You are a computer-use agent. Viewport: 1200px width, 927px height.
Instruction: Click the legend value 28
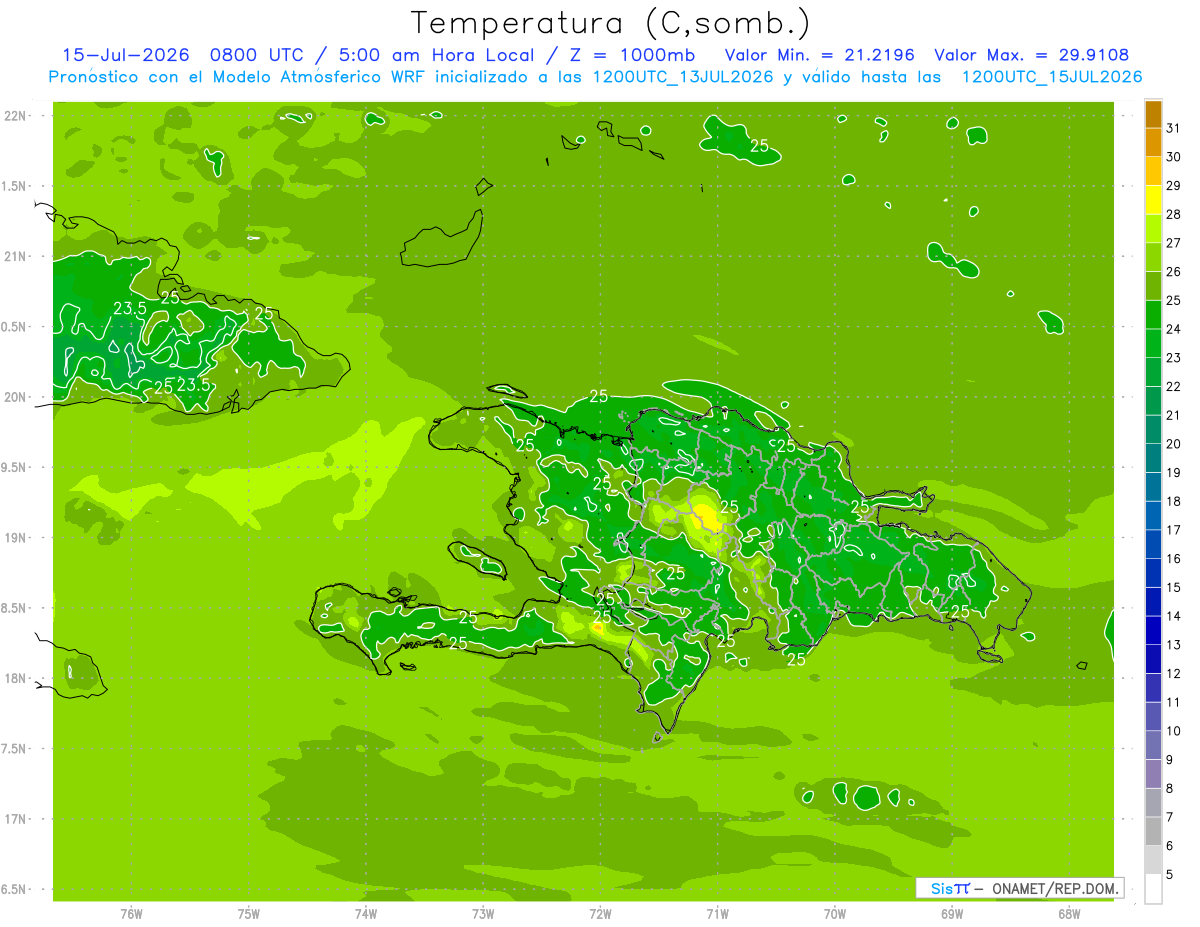1173,214
